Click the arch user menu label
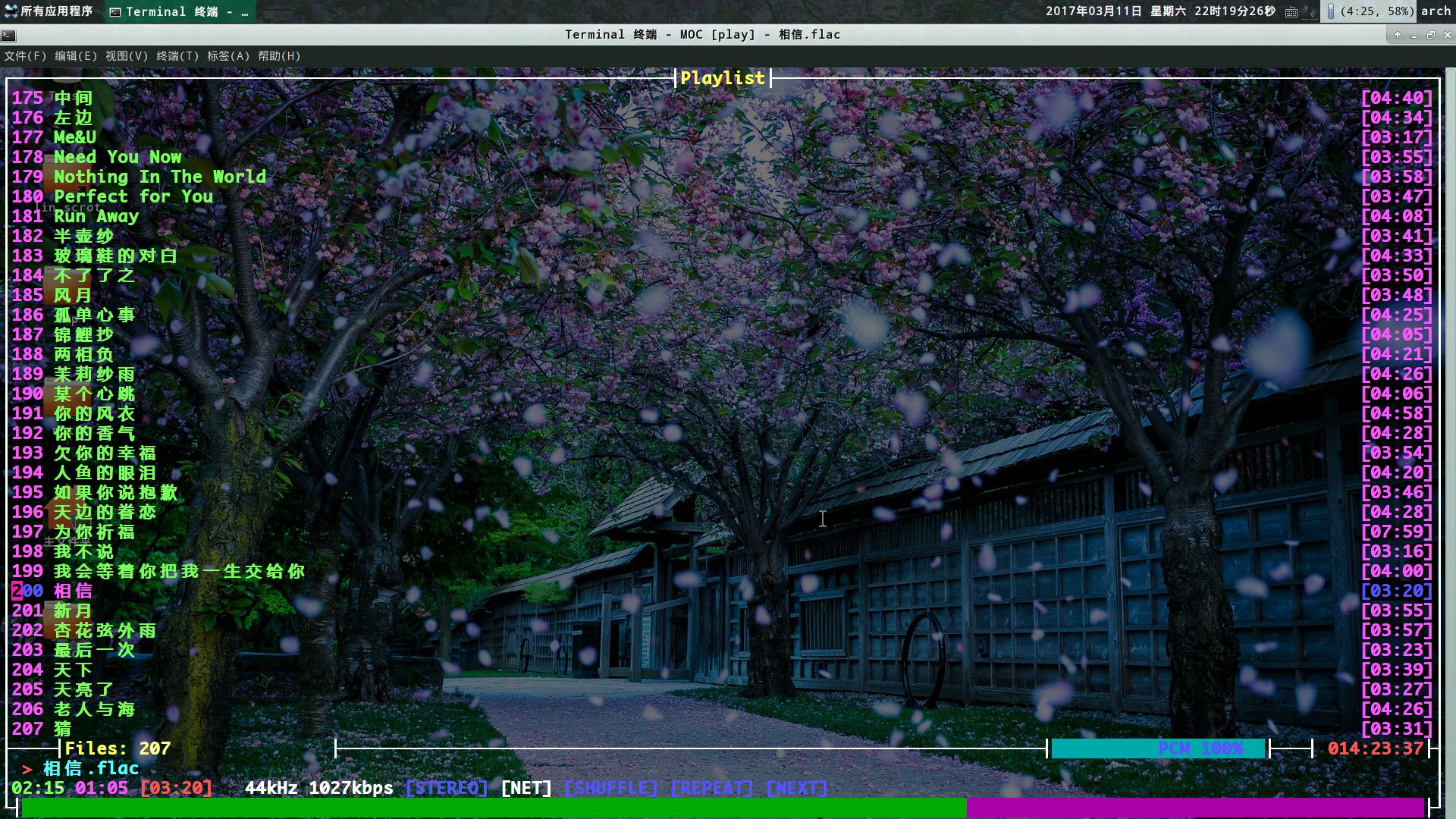This screenshot has height=819, width=1456. [x=1436, y=11]
